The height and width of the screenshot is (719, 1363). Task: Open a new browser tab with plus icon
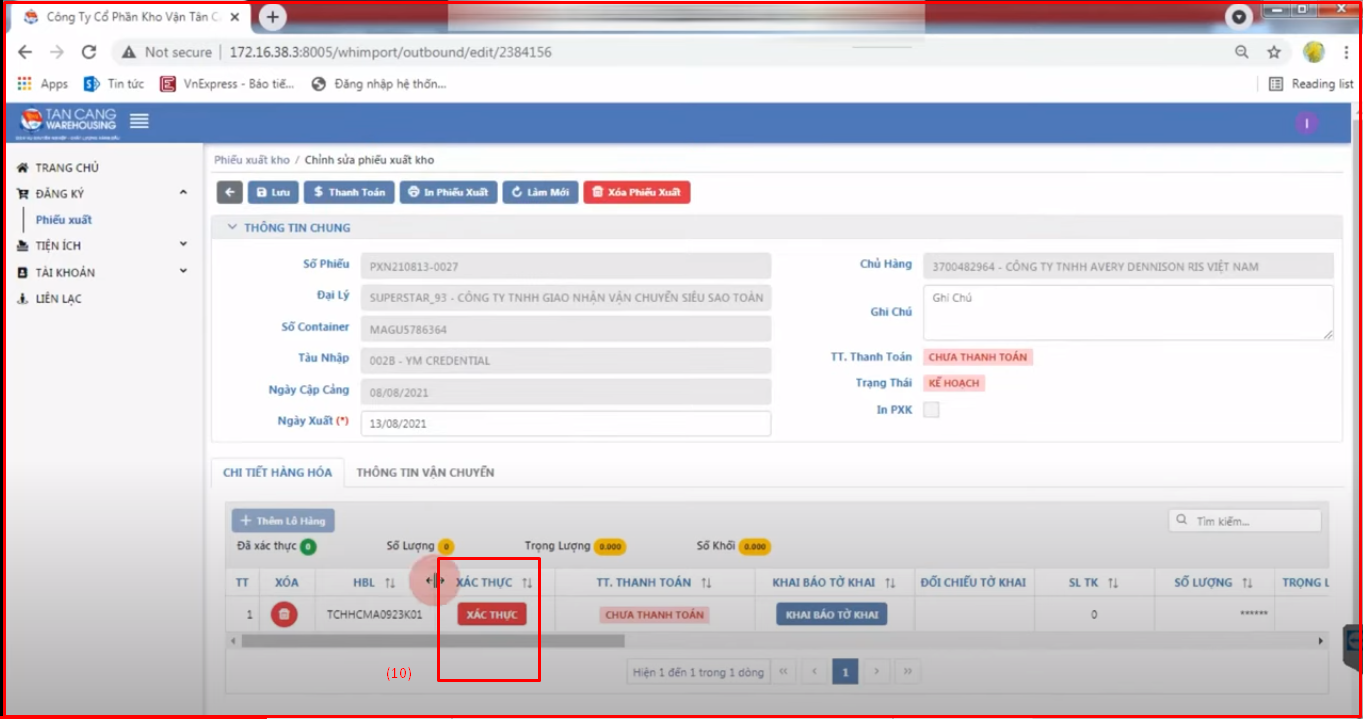click(x=272, y=17)
